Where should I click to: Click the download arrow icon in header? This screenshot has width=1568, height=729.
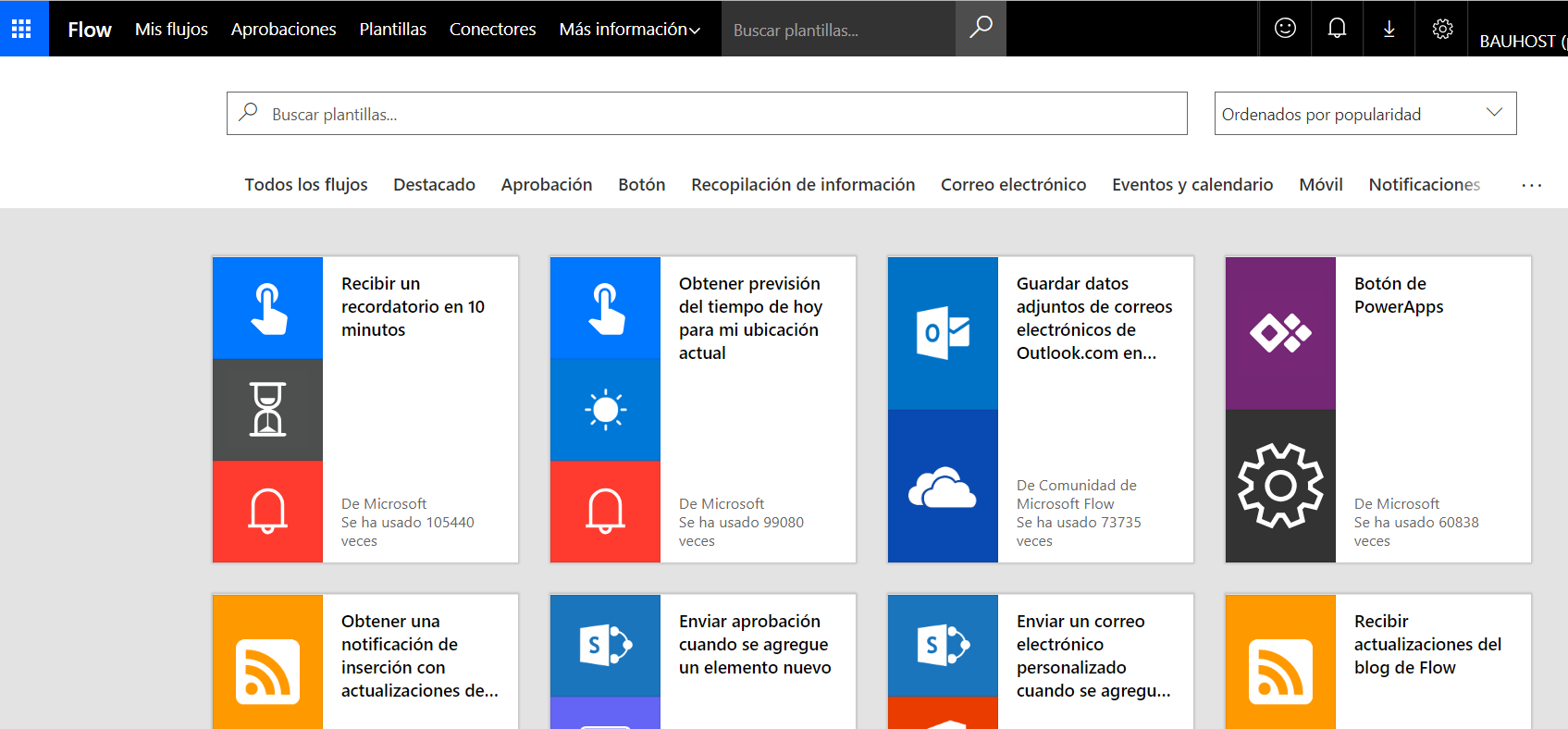[x=1389, y=29]
